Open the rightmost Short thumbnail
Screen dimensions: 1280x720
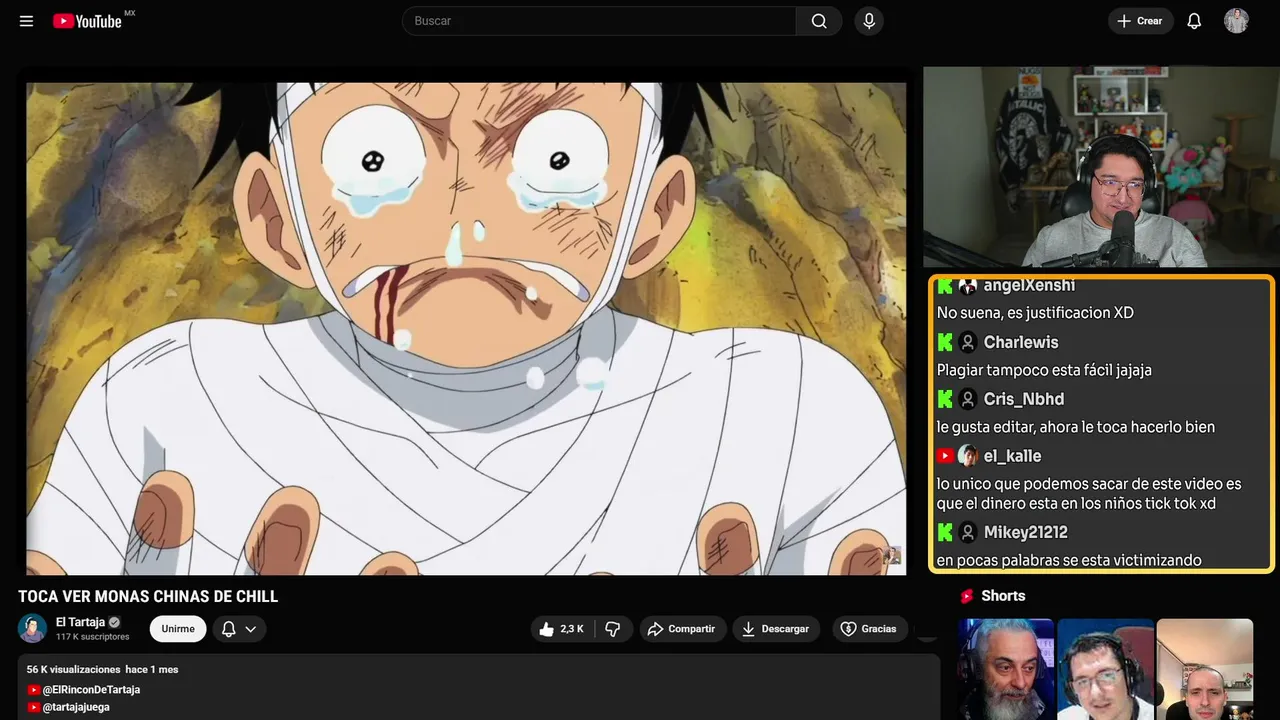[x=1205, y=669]
